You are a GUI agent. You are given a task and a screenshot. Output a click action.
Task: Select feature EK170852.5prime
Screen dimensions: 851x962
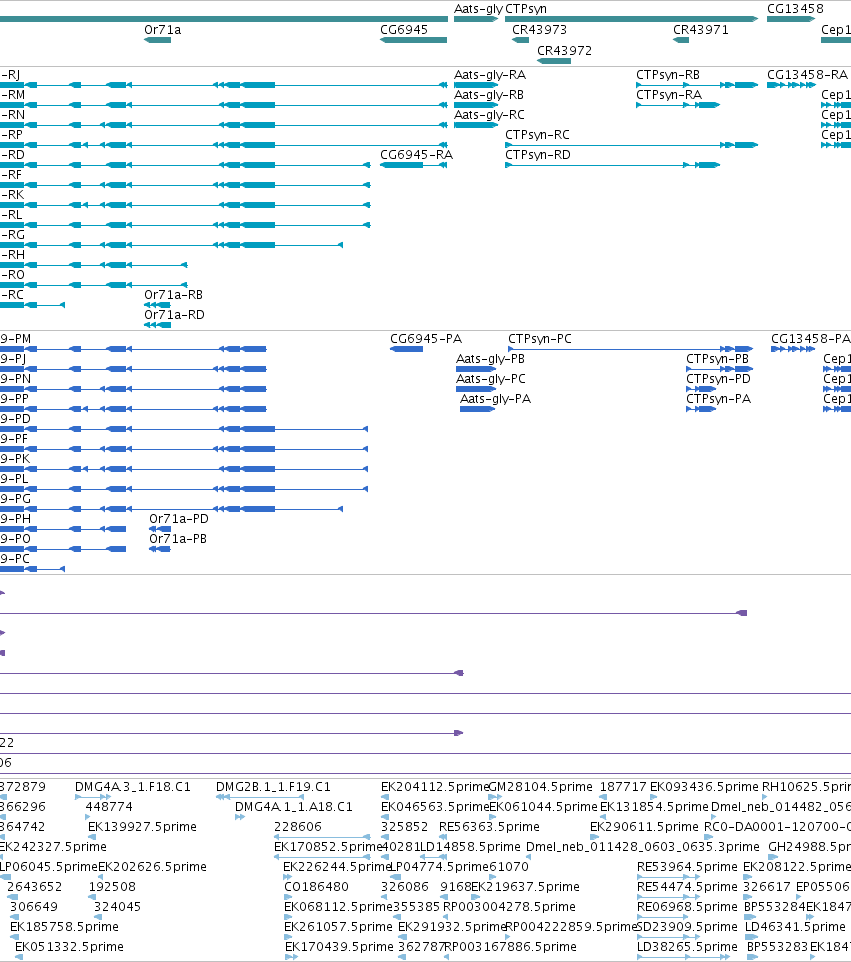click(x=328, y=847)
